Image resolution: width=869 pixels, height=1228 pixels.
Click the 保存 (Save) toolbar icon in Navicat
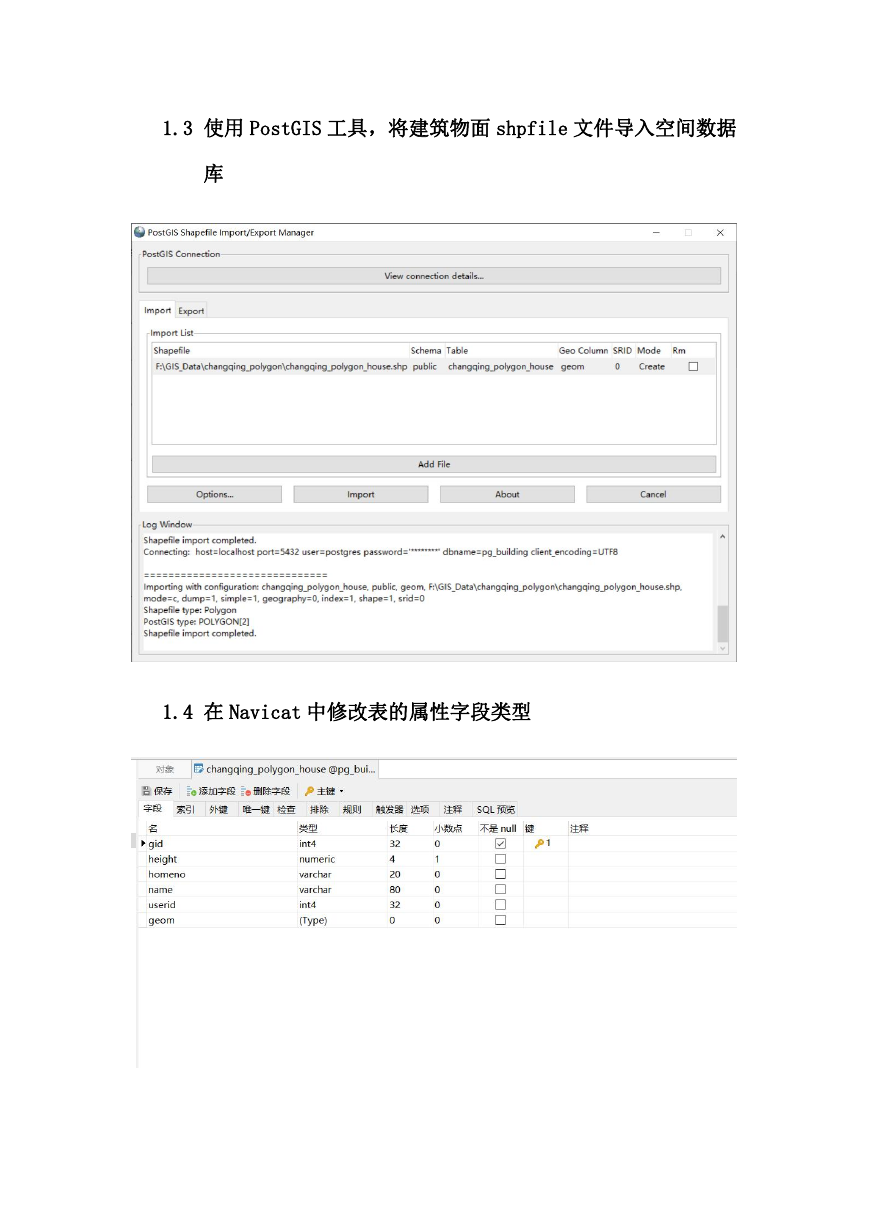pyautogui.click(x=146, y=791)
